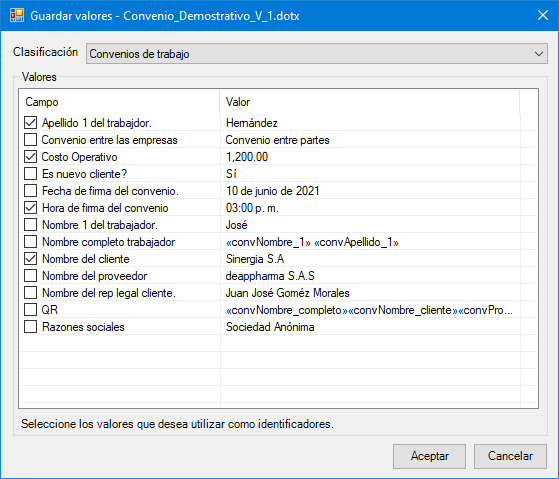Screen dimensions: 559x479
Task: Check Nombre completo trabajador checkbox
Action: [30, 242]
